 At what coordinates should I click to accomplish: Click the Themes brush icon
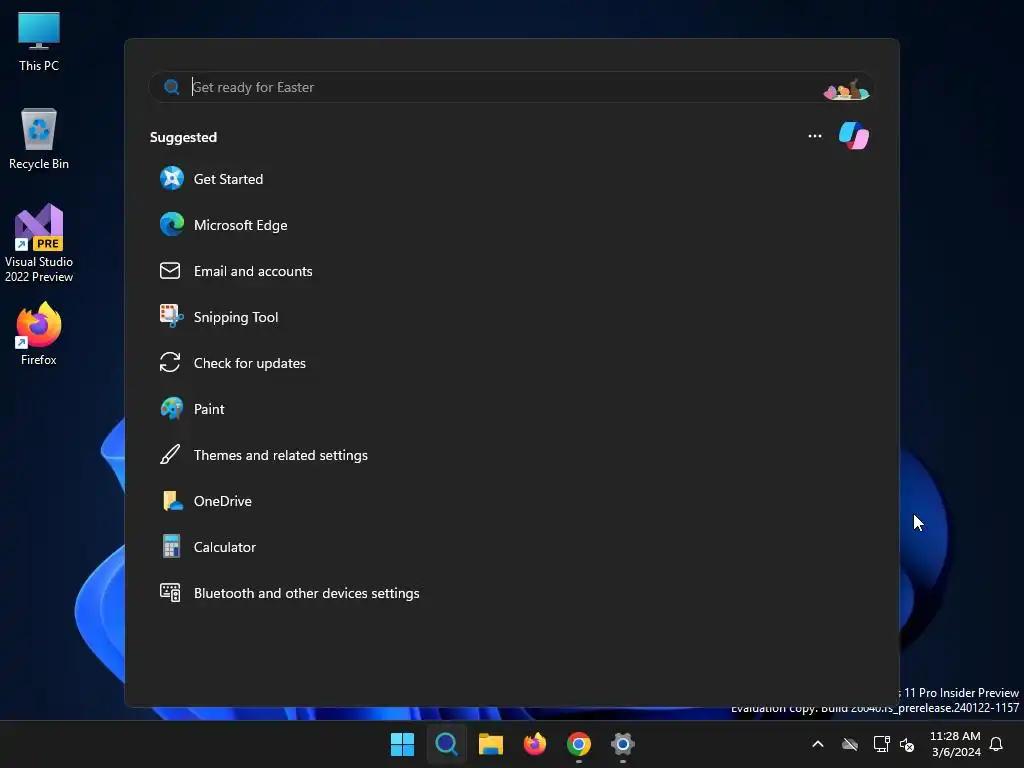click(x=170, y=455)
